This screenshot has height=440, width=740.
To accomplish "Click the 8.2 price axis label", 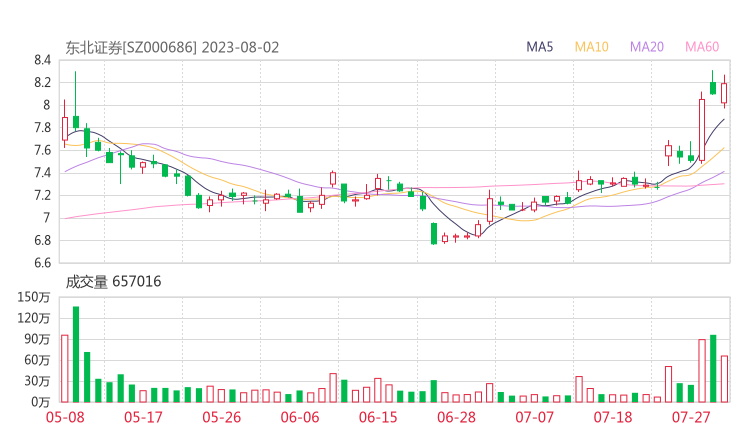I will (x=42, y=83).
